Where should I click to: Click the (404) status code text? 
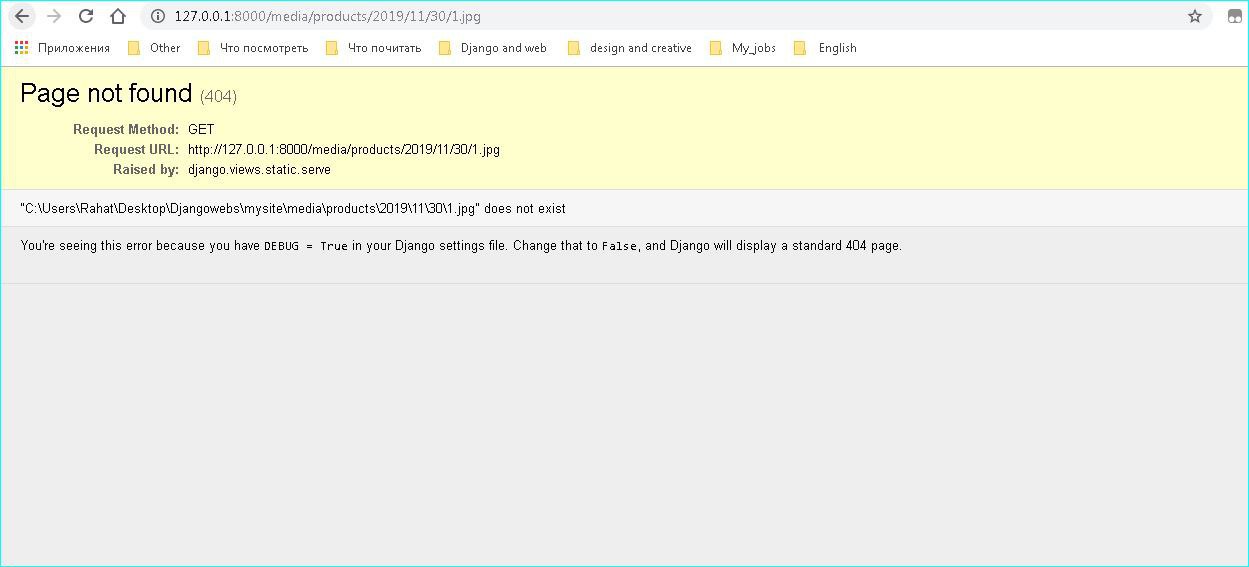(218, 97)
